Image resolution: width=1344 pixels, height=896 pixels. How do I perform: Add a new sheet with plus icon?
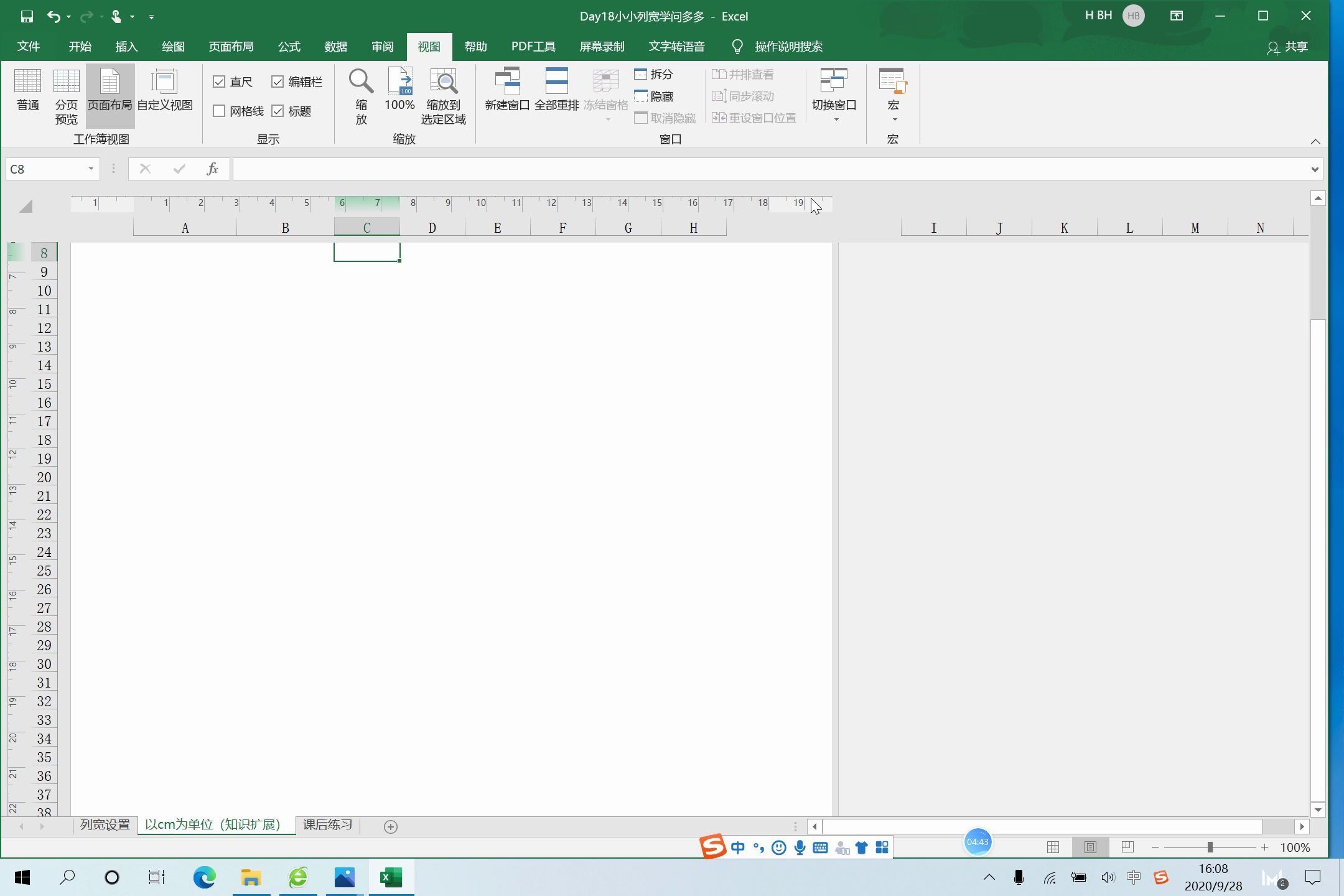coord(391,826)
